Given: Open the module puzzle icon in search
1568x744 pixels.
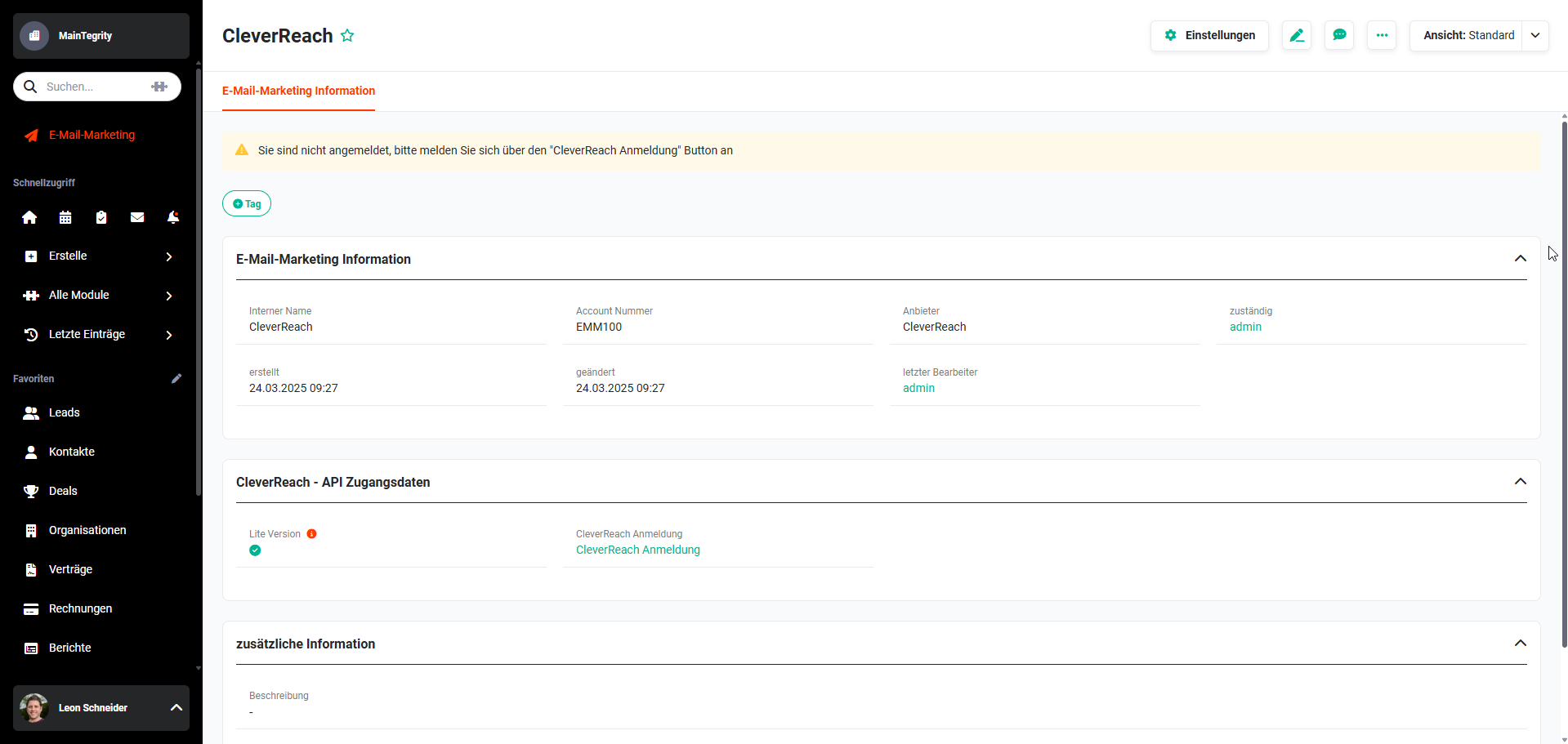Looking at the screenshot, I should [159, 87].
